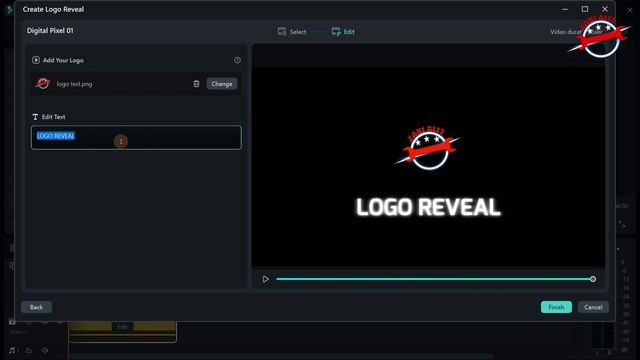Click the logo test.png file name
Screen dimensions: 640x360
click(x=74, y=84)
